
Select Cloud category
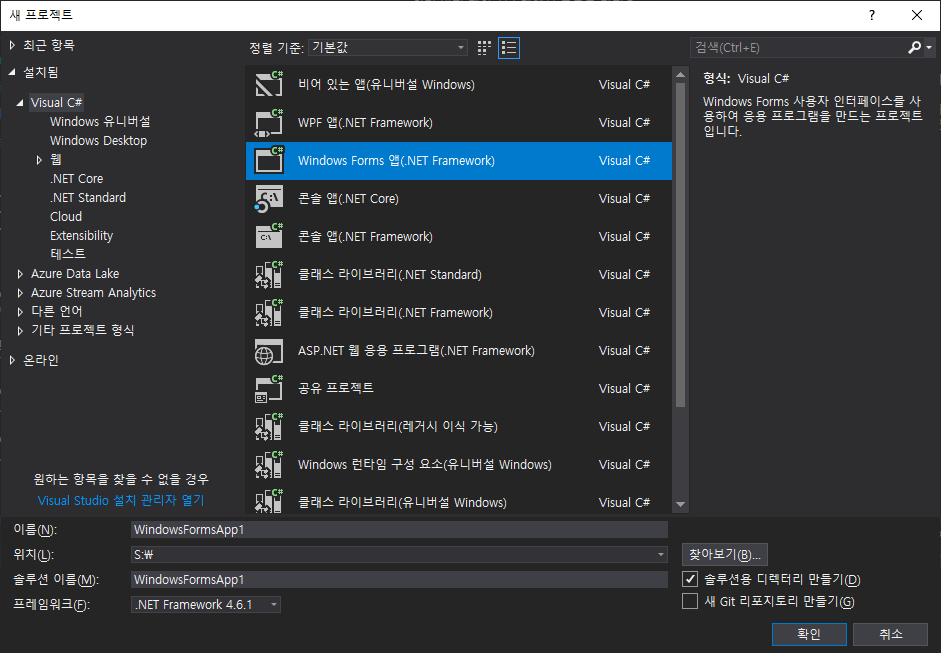[66, 217]
